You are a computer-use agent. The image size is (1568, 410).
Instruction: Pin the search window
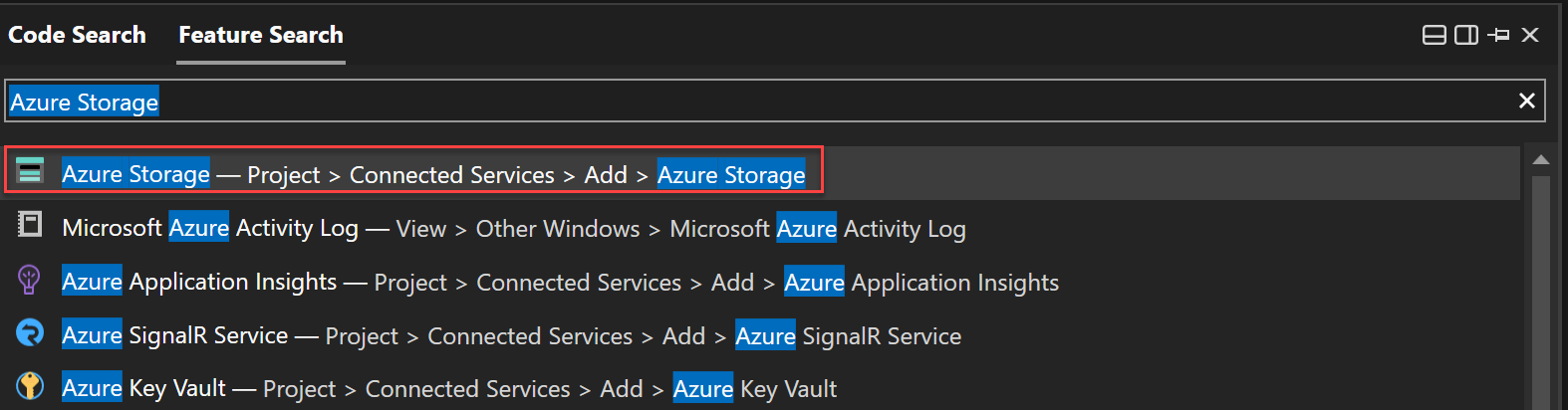click(x=1498, y=36)
